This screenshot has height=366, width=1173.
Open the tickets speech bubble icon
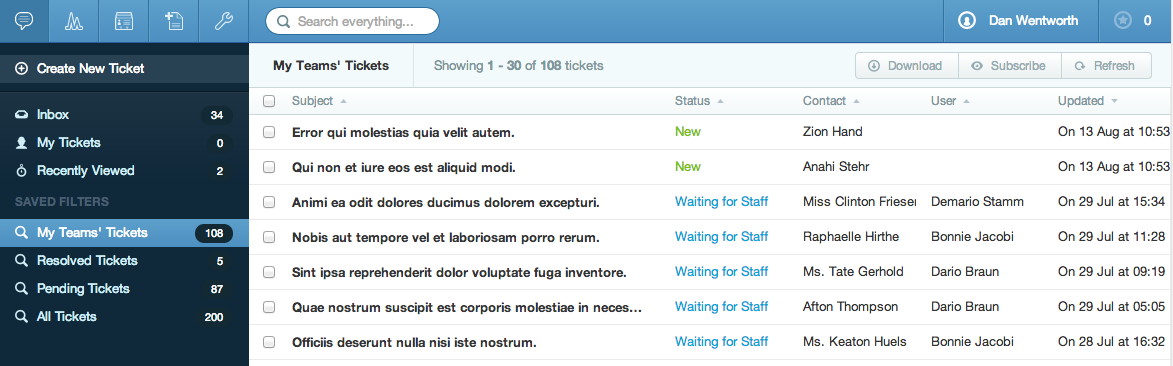click(x=24, y=21)
